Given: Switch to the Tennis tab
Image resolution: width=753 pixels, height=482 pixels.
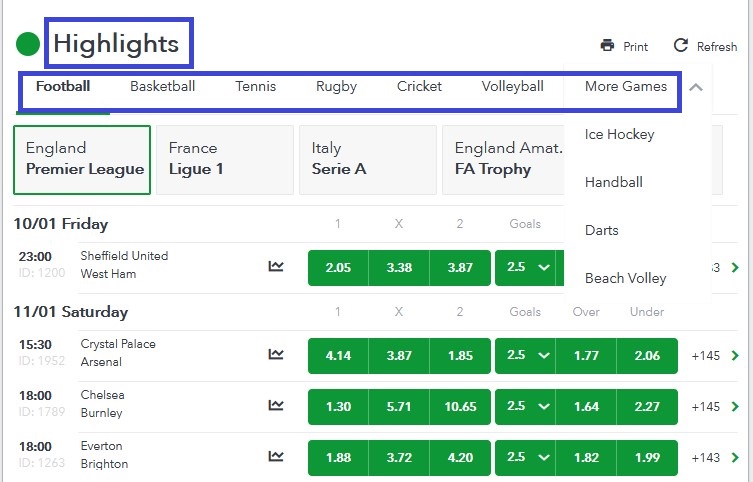Looking at the screenshot, I should [255, 86].
